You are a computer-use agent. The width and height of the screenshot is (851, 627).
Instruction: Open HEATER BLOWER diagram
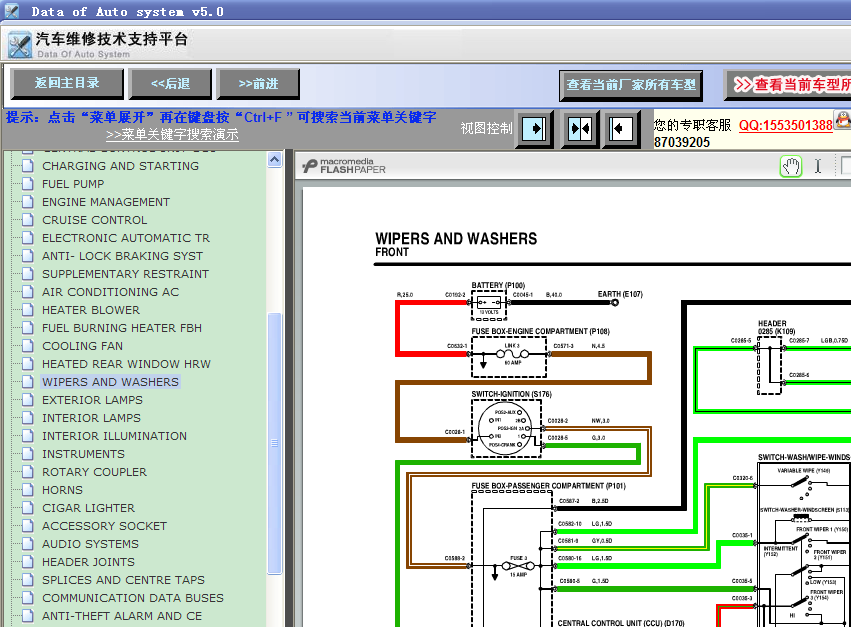91,309
